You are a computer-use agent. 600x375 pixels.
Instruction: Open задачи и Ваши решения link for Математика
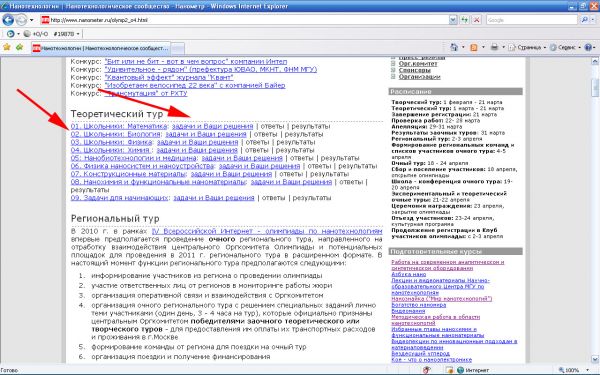click(x=212, y=126)
